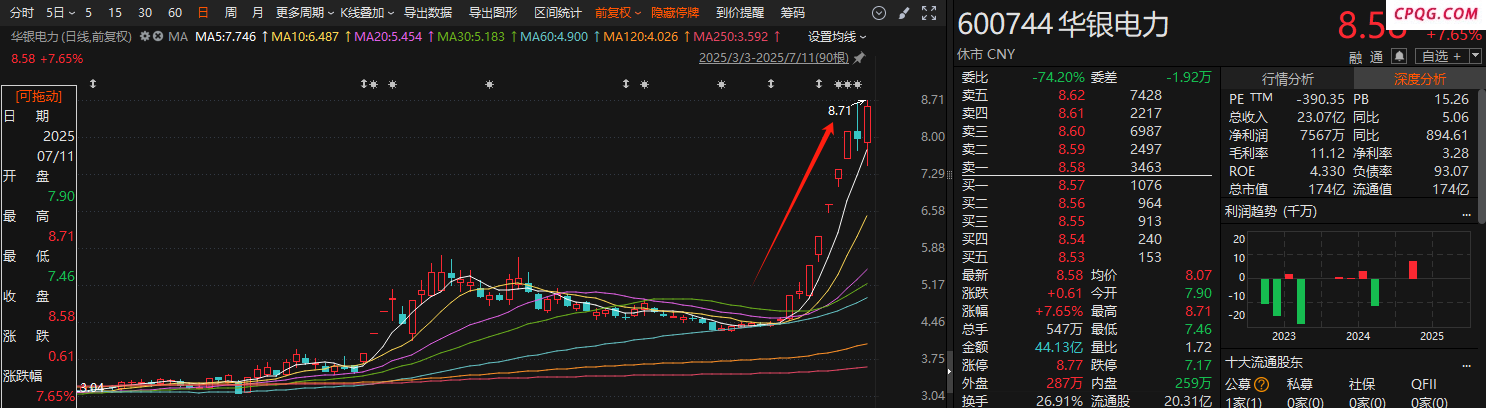Toggle 筹码 chip distribution
The height and width of the screenshot is (408, 1486).
click(x=793, y=13)
